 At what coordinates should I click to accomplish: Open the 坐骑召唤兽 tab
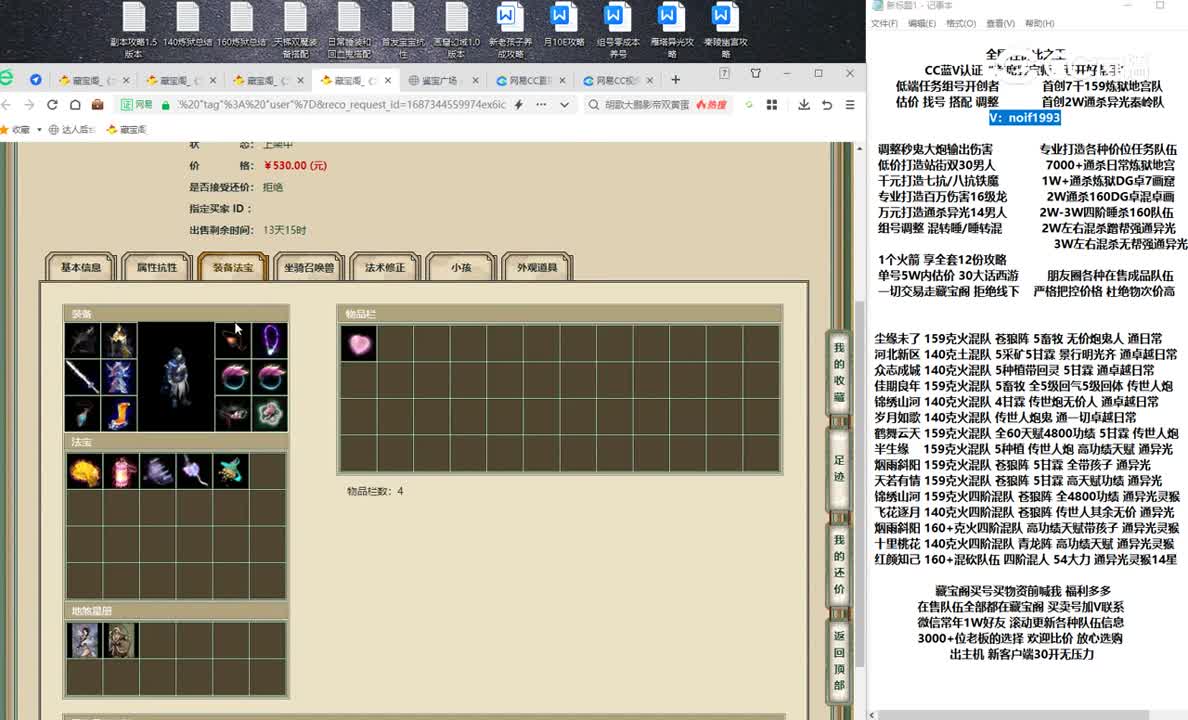(308, 268)
